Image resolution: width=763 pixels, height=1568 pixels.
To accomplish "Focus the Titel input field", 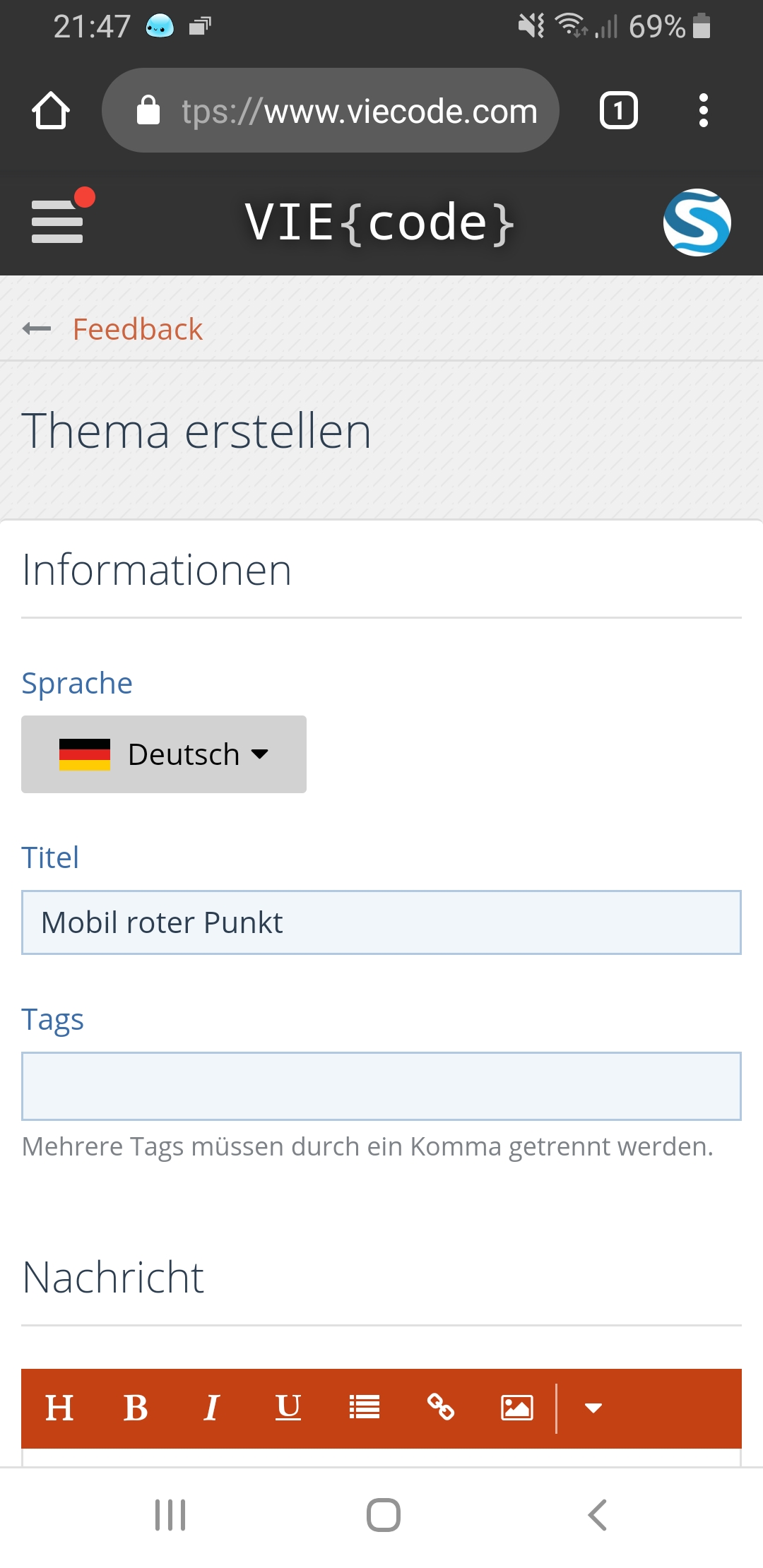I will pyautogui.click(x=381, y=922).
